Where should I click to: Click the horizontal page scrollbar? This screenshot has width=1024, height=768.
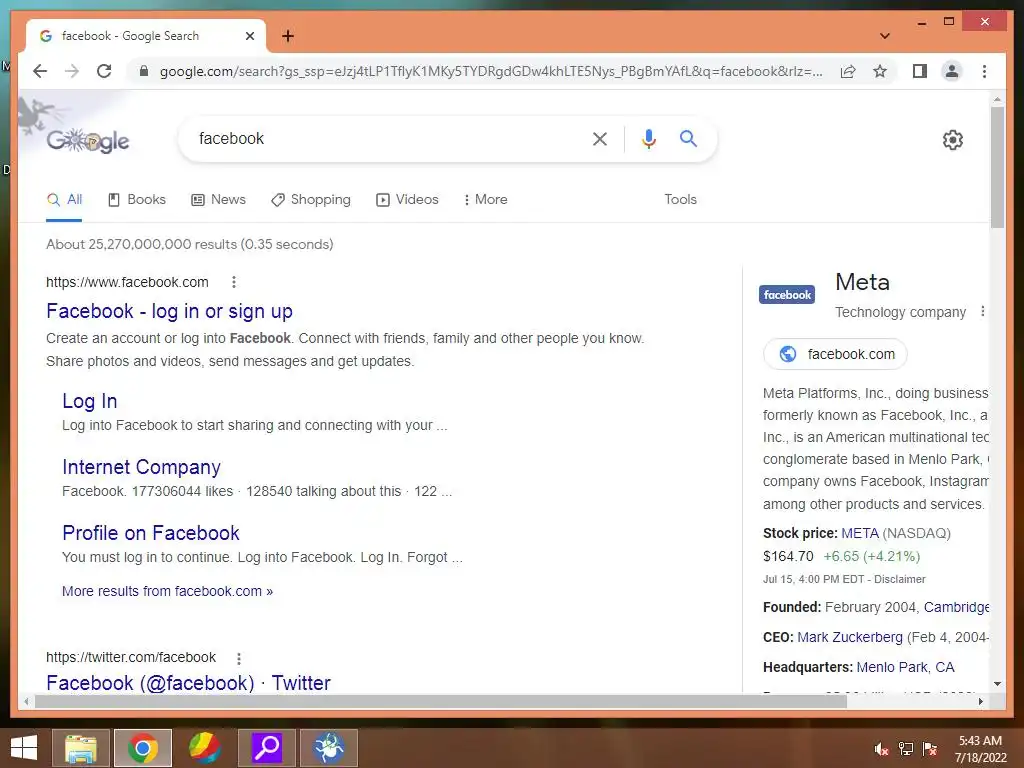click(x=441, y=701)
